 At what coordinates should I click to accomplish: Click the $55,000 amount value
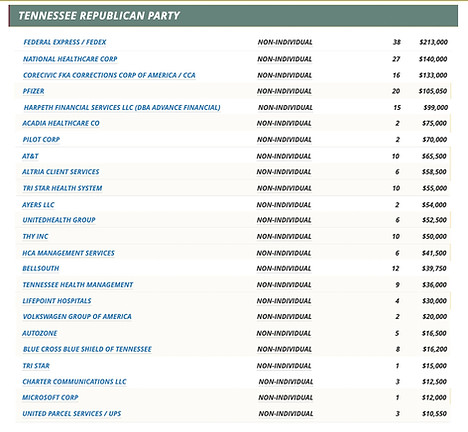[434, 188]
